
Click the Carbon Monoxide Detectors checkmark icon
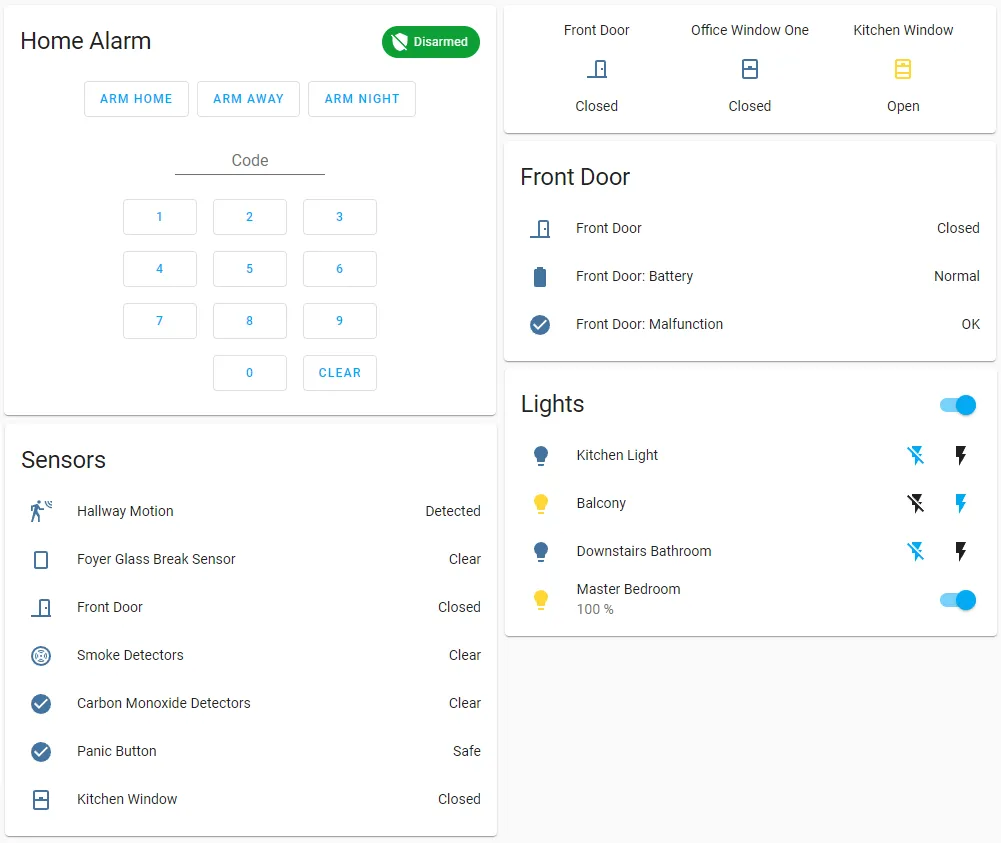point(41,703)
